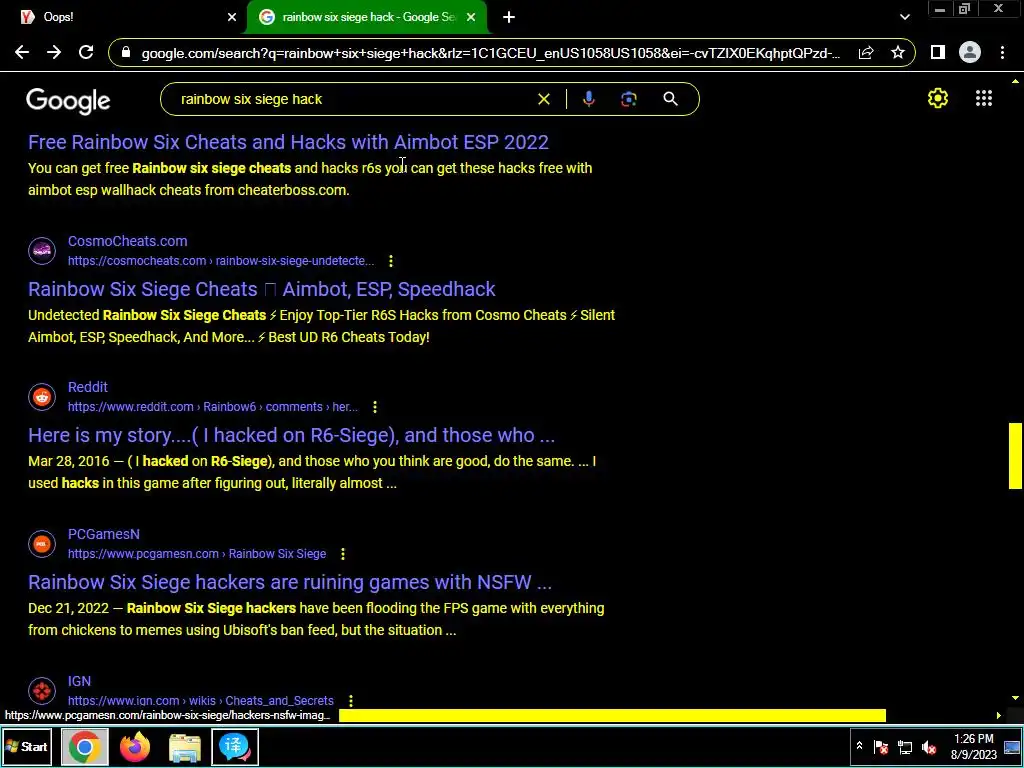Open the Chrome profile menu
The image size is (1024, 768).
pyautogui.click(x=970, y=53)
